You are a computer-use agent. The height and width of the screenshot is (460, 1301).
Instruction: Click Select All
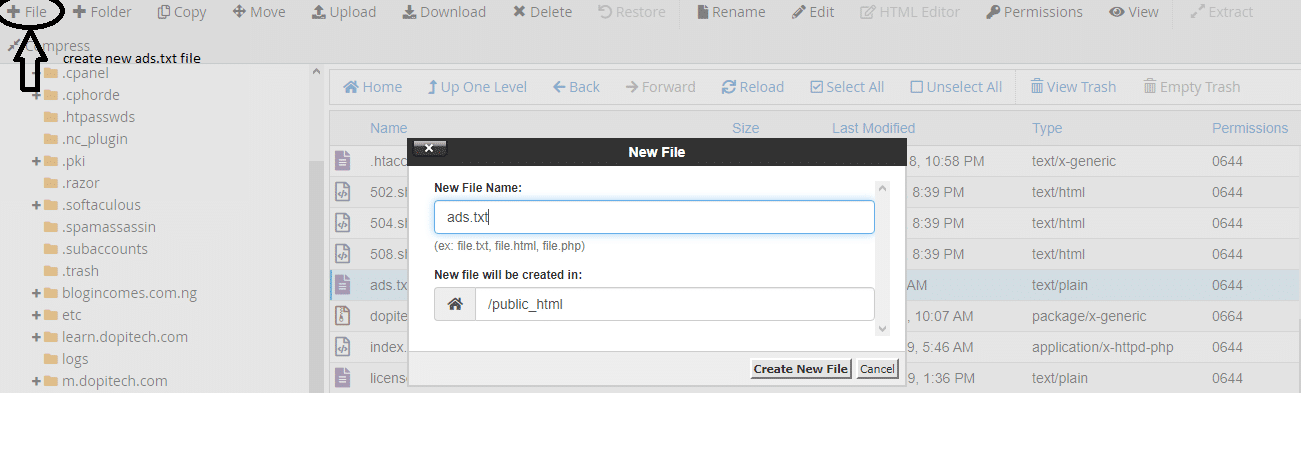tap(847, 87)
